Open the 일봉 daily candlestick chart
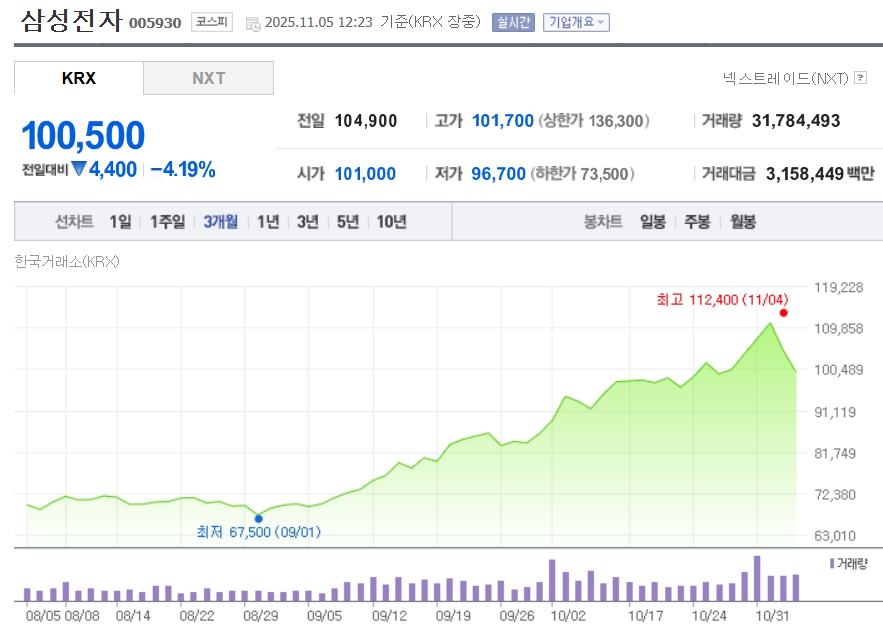This screenshot has width=883, height=639. (x=653, y=222)
